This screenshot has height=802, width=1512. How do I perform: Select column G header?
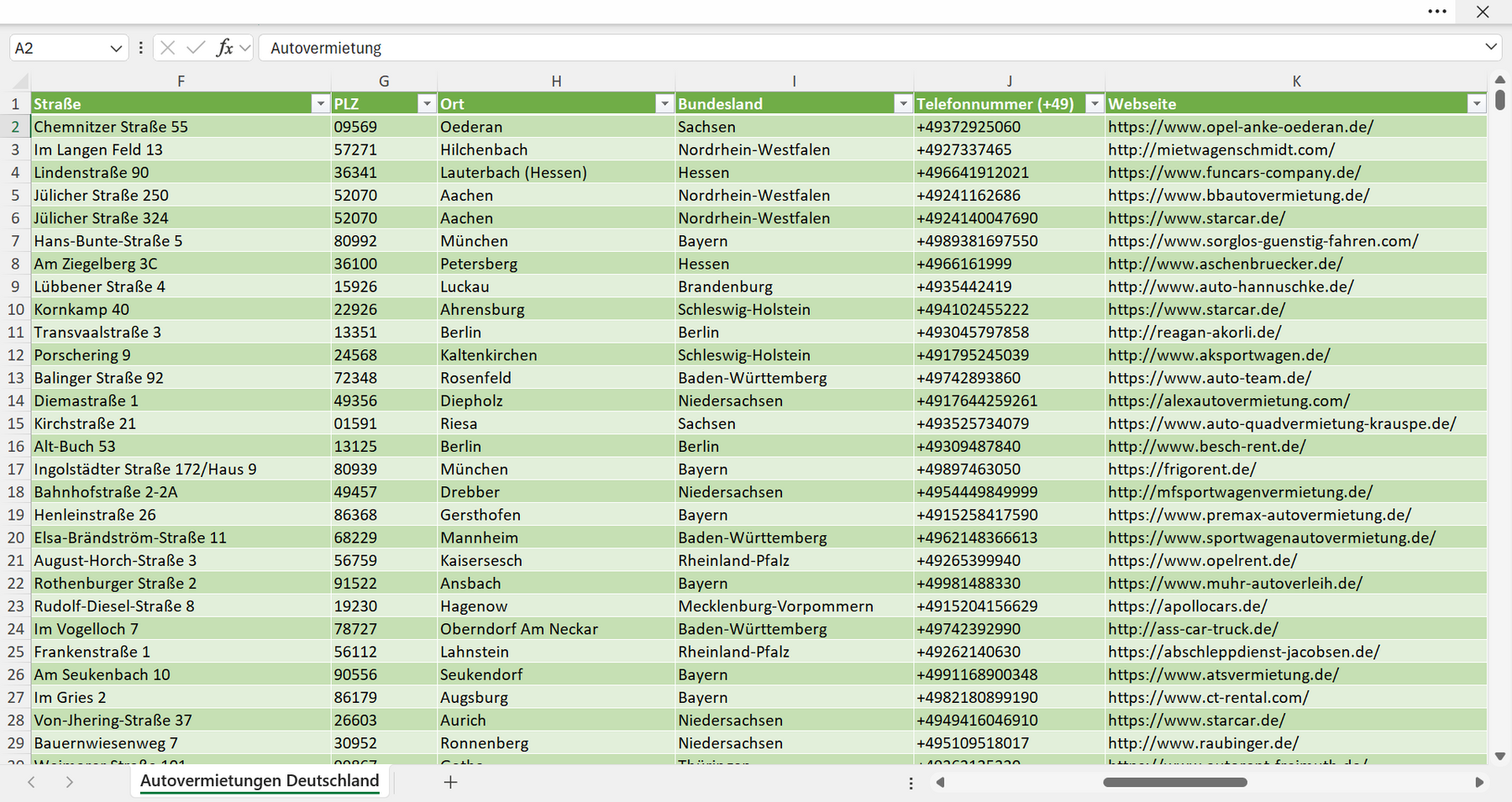384,81
